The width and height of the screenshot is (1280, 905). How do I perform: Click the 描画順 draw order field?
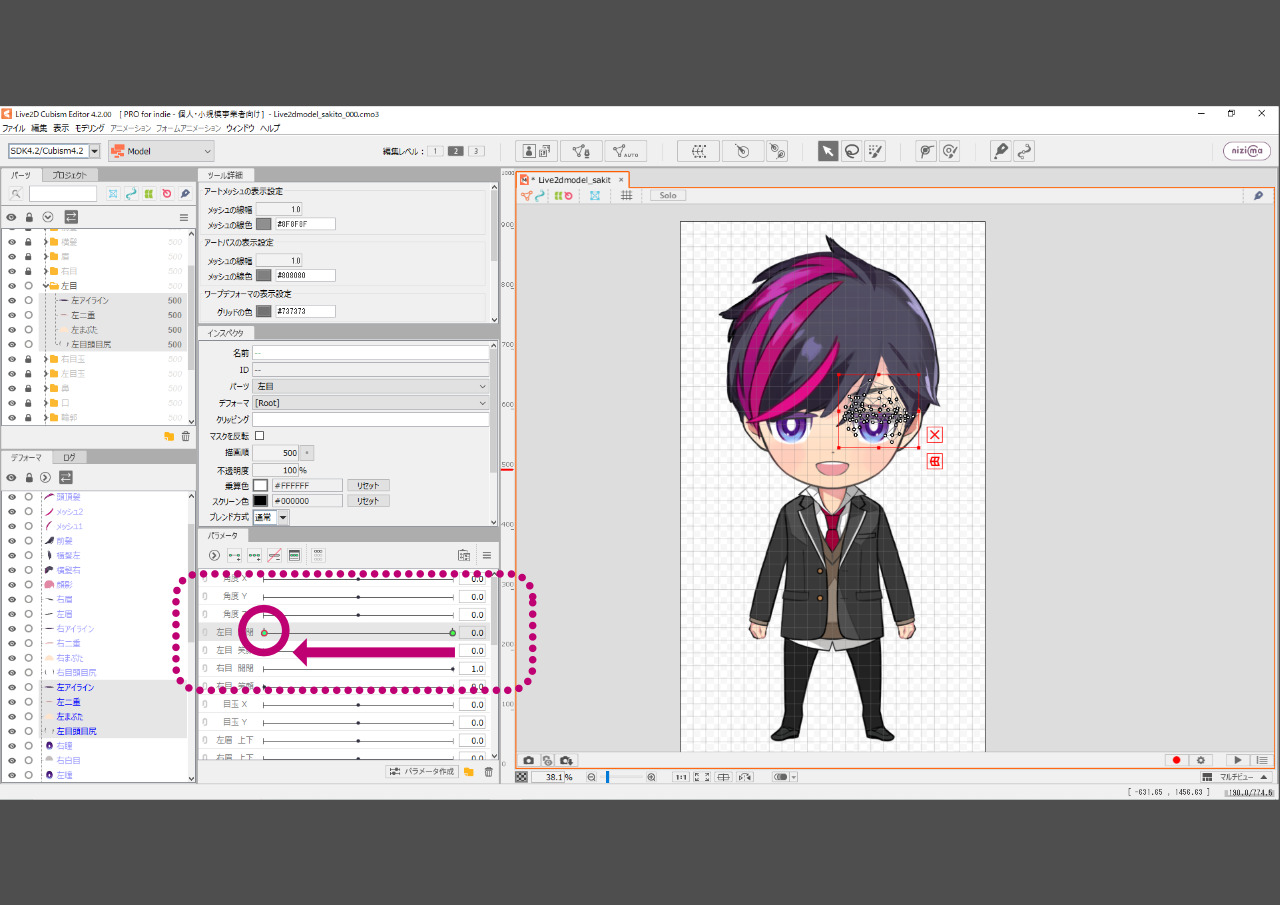tap(276, 453)
